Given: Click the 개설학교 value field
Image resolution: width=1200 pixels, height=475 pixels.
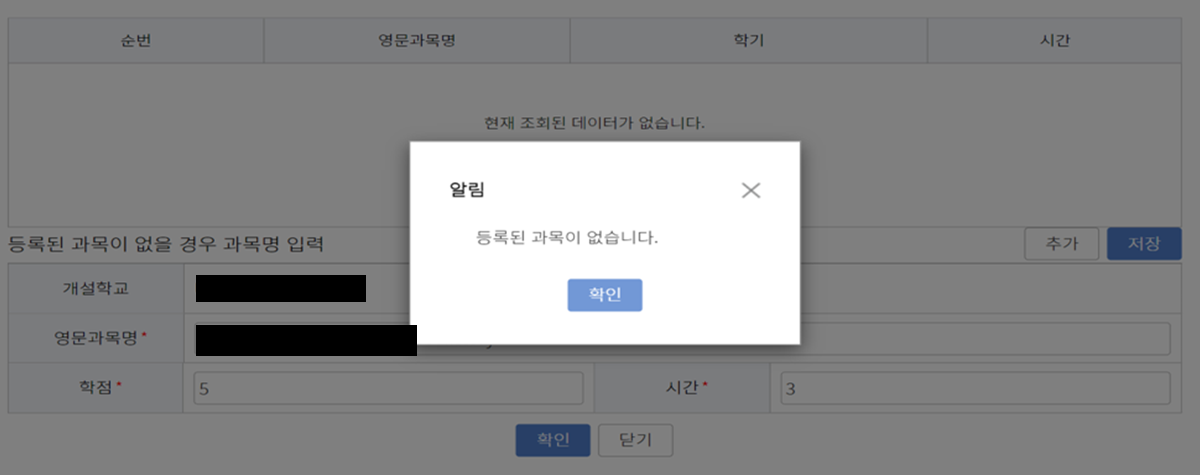Looking at the screenshot, I should pos(281,289).
